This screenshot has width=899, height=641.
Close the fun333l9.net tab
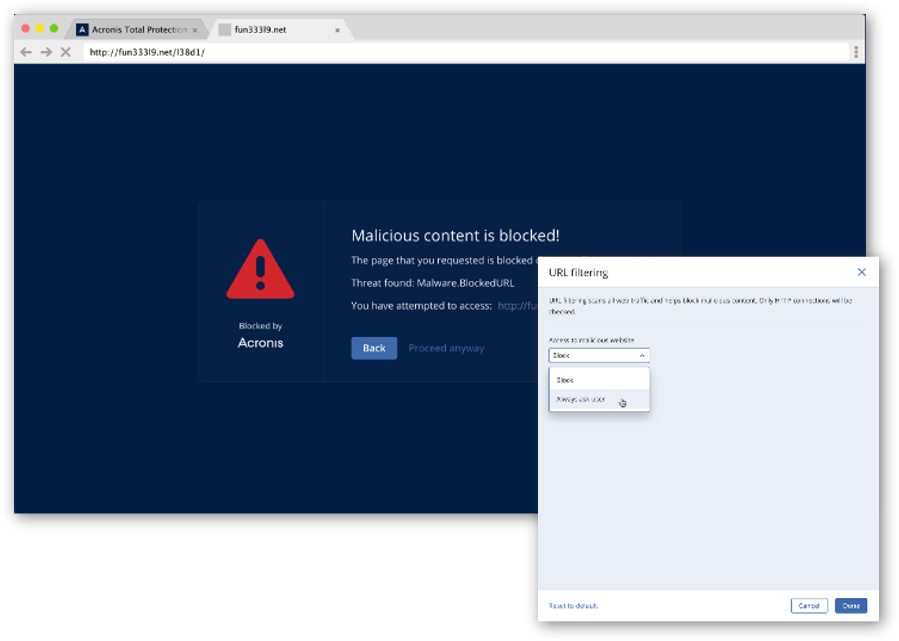[x=338, y=30]
